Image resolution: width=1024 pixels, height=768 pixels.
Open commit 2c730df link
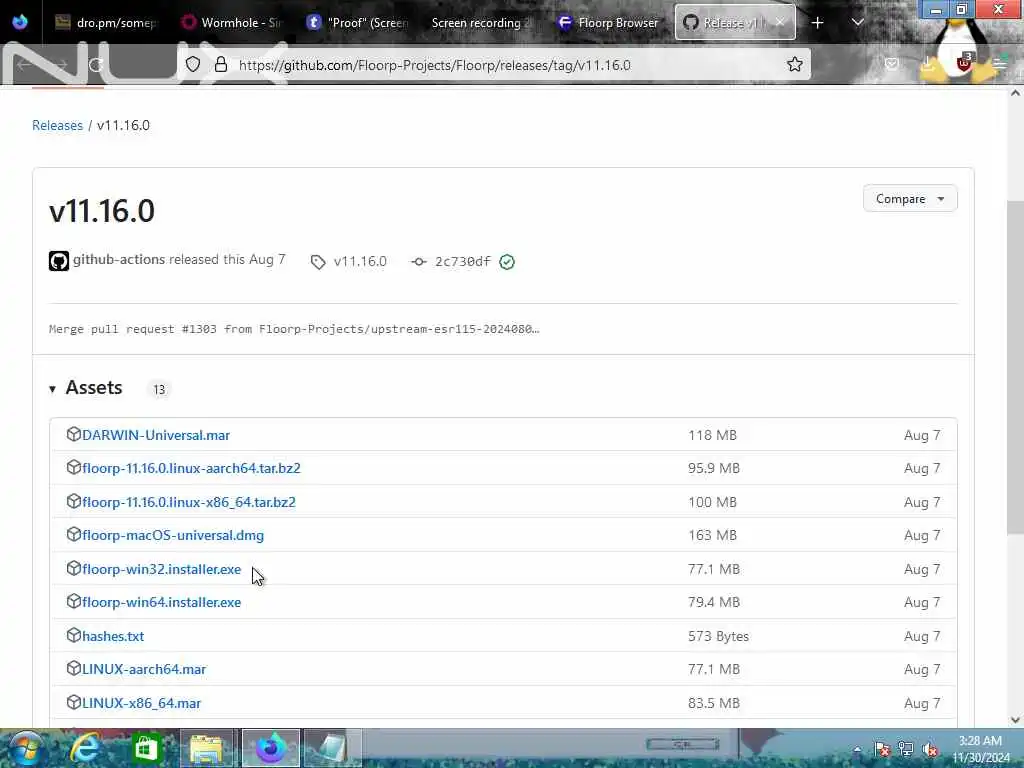(462, 261)
